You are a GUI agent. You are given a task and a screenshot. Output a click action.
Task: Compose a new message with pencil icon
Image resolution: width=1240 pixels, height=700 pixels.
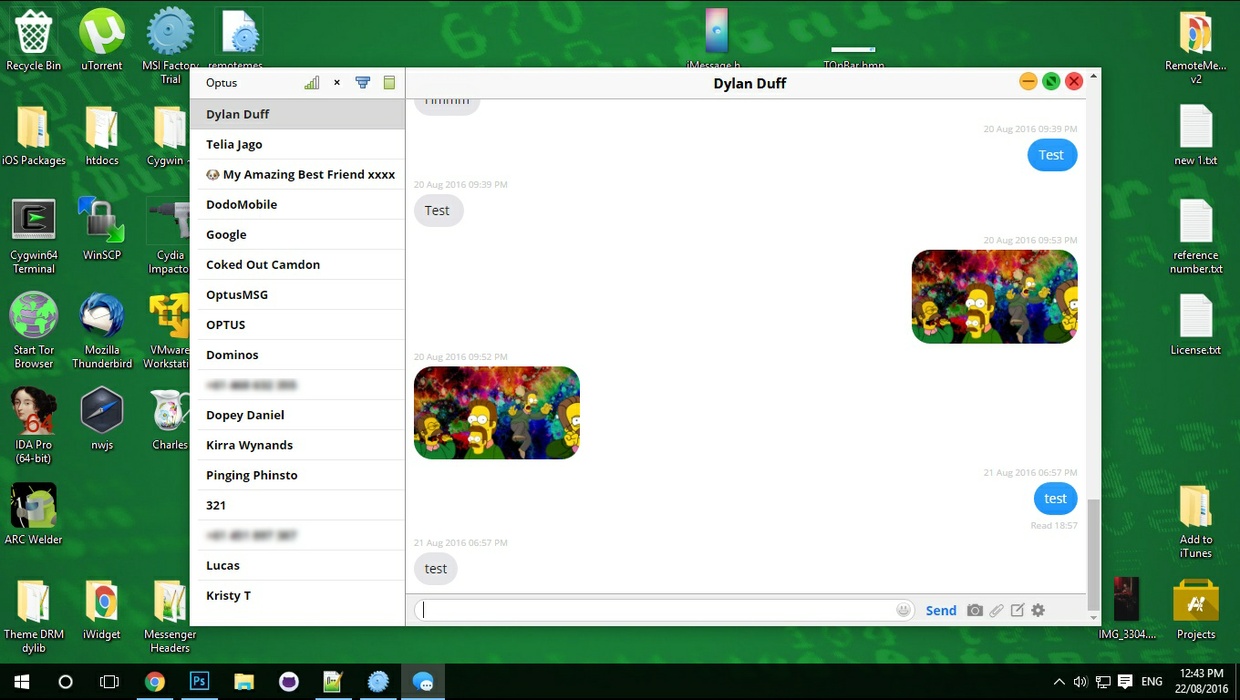tap(1017, 610)
